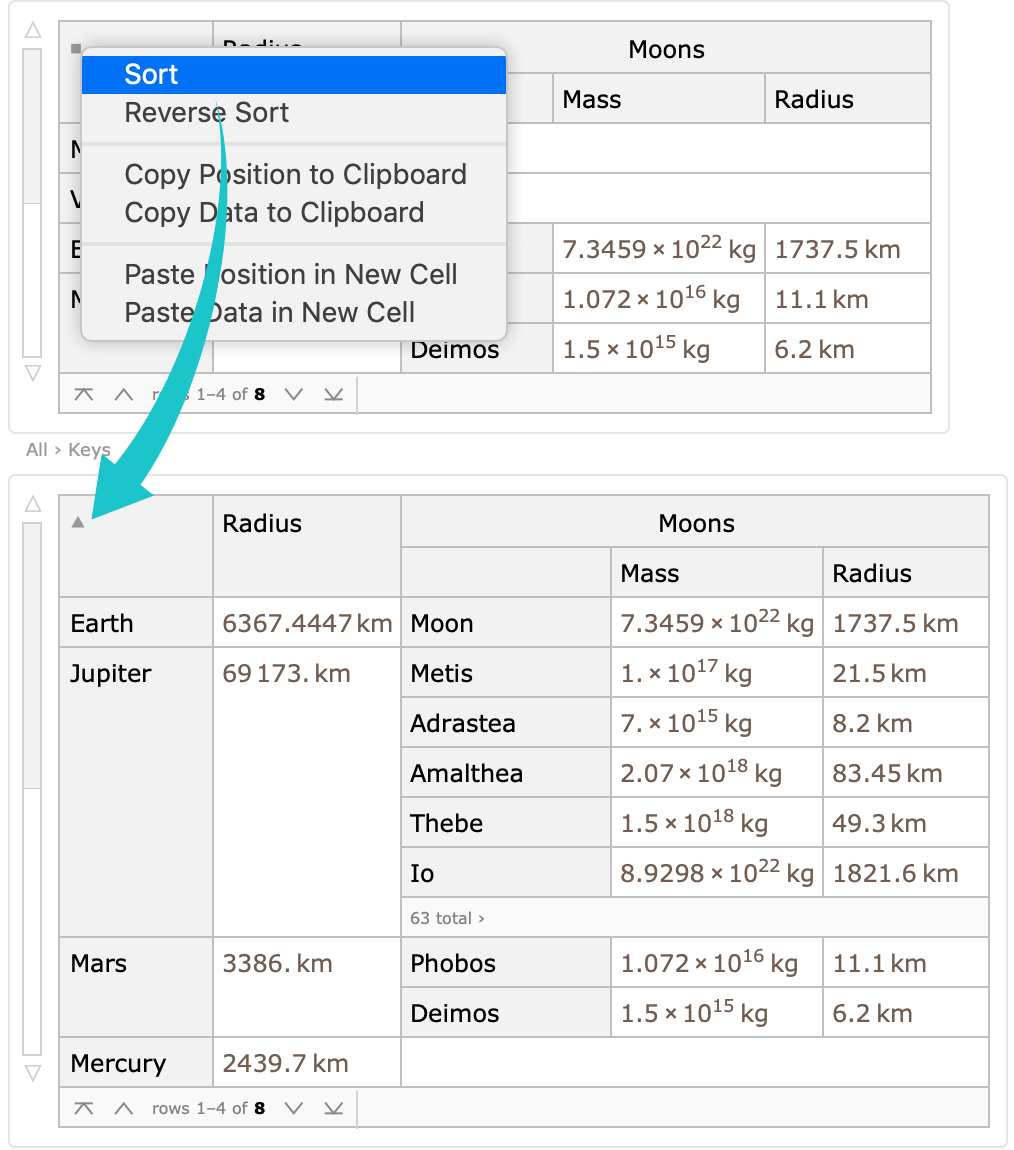Click 'rows 1–4 of 8' label in lower table
The image size is (1014, 1150).
click(208, 1108)
